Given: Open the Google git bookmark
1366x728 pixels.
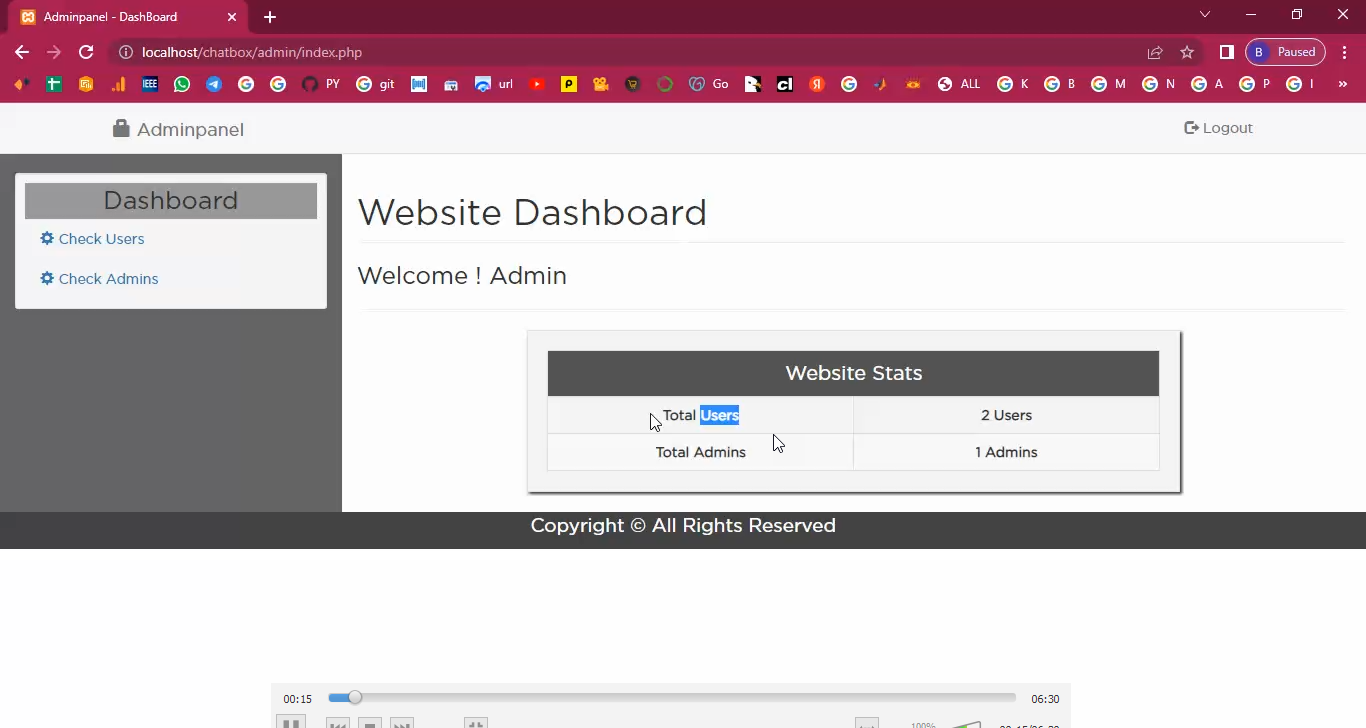Looking at the screenshot, I should (x=375, y=85).
